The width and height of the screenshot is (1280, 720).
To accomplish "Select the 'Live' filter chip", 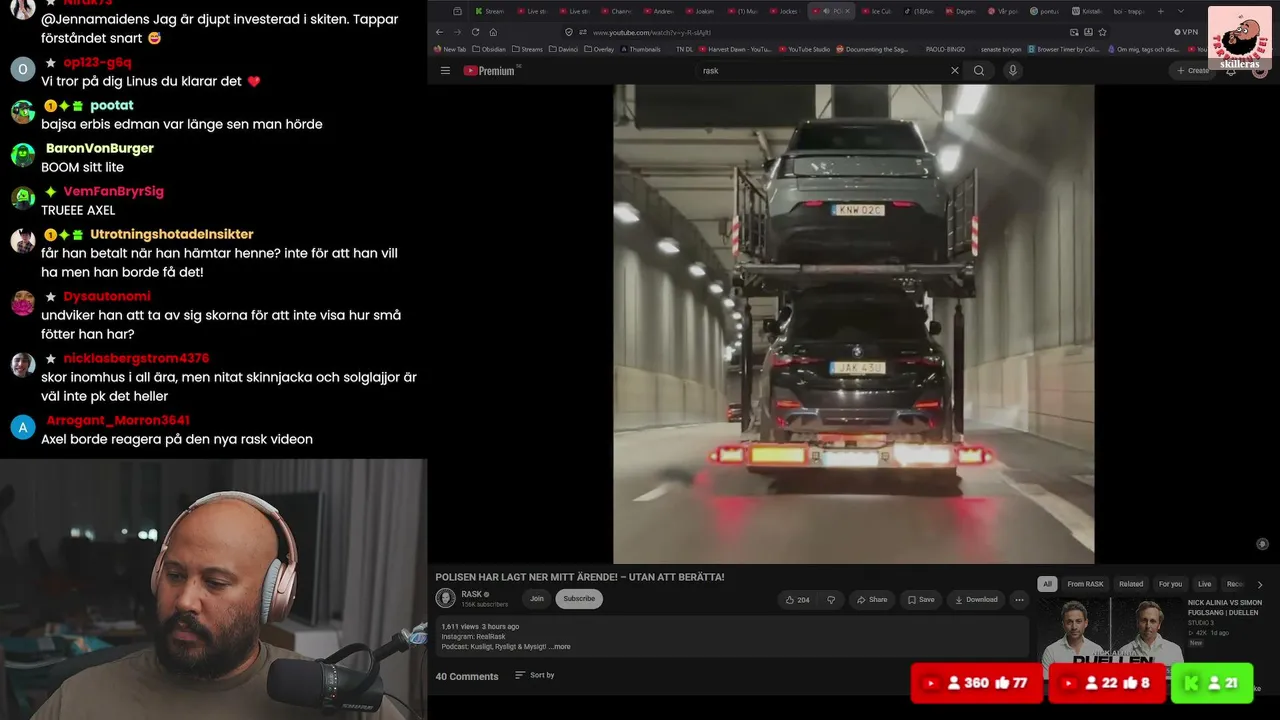I will tap(1204, 584).
